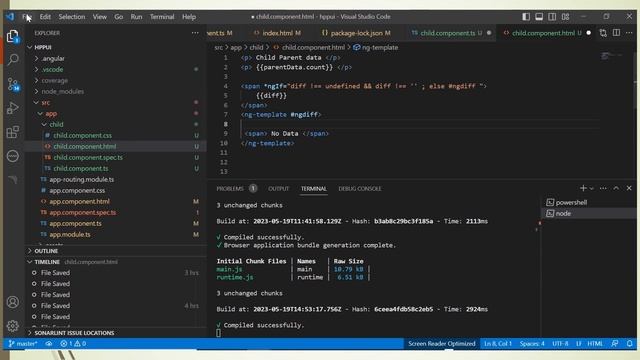Screen dimensions: 640x360
Task: Open the new terminal profile dropdown arrow
Action: [591, 189]
